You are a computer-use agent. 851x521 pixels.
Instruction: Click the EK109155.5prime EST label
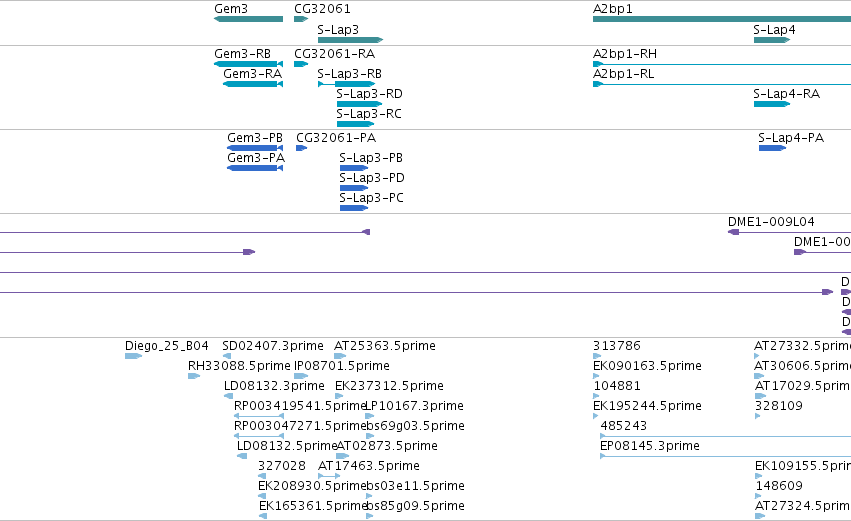[803, 466]
